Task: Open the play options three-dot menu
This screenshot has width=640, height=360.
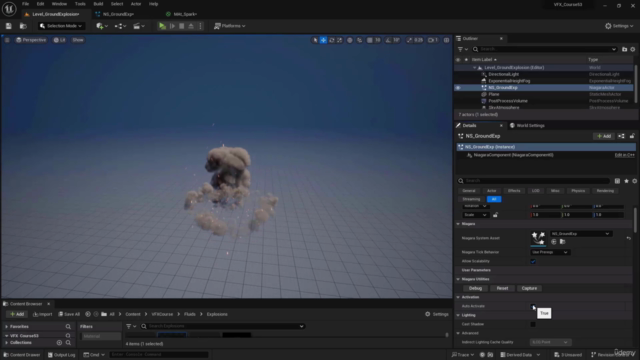Action: 200,26
